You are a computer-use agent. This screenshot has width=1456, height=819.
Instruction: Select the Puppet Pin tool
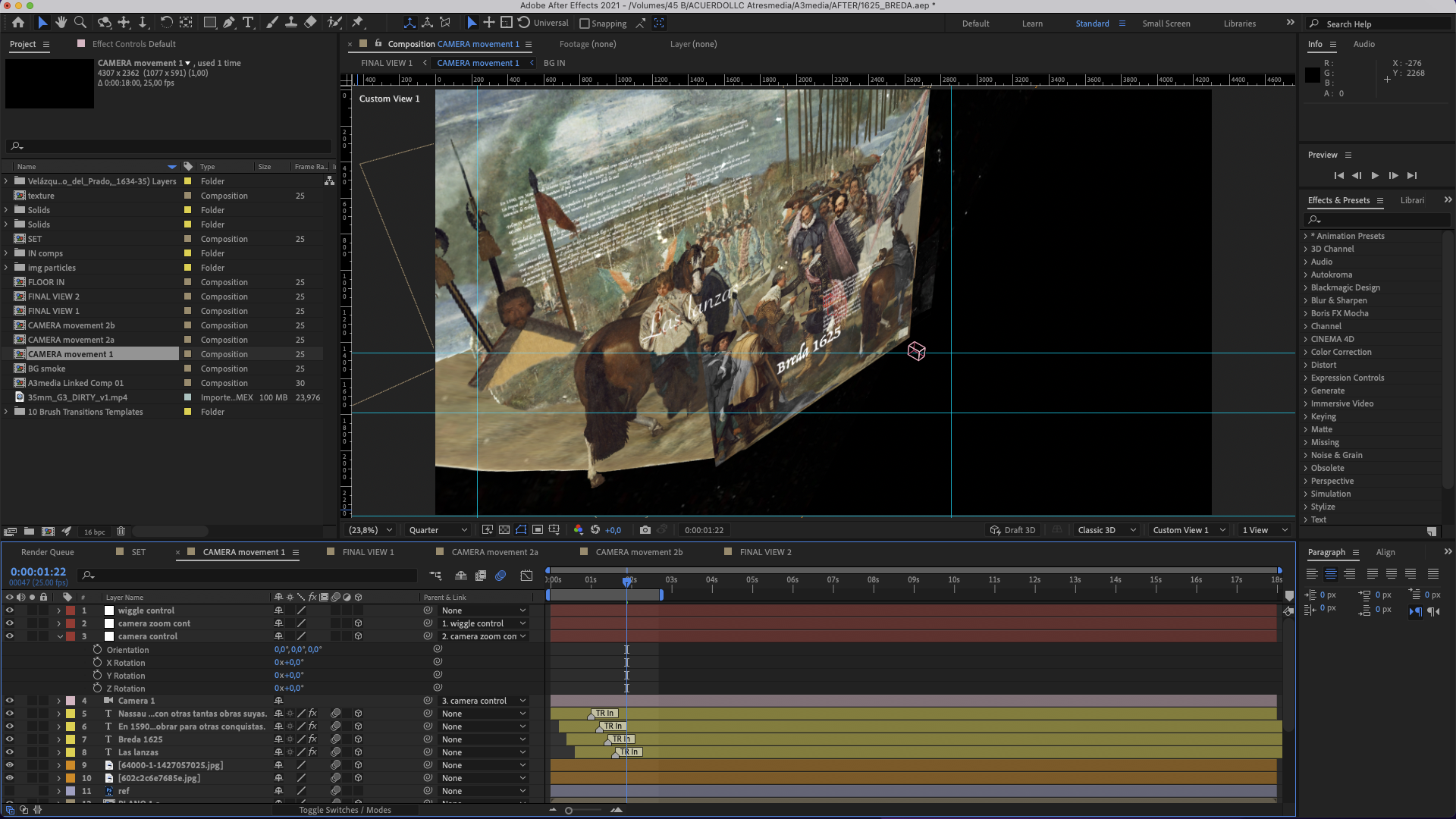click(x=358, y=23)
